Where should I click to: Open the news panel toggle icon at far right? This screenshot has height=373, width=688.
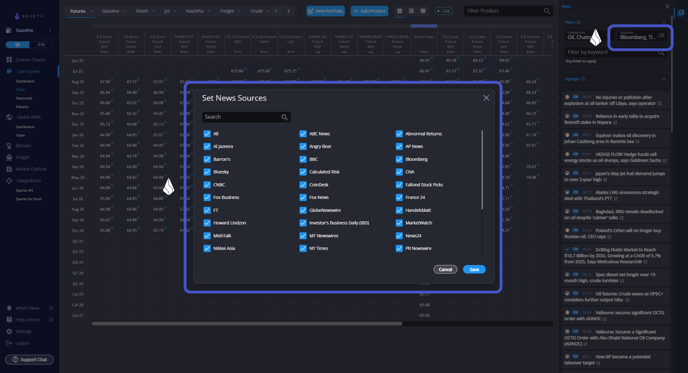tap(681, 13)
